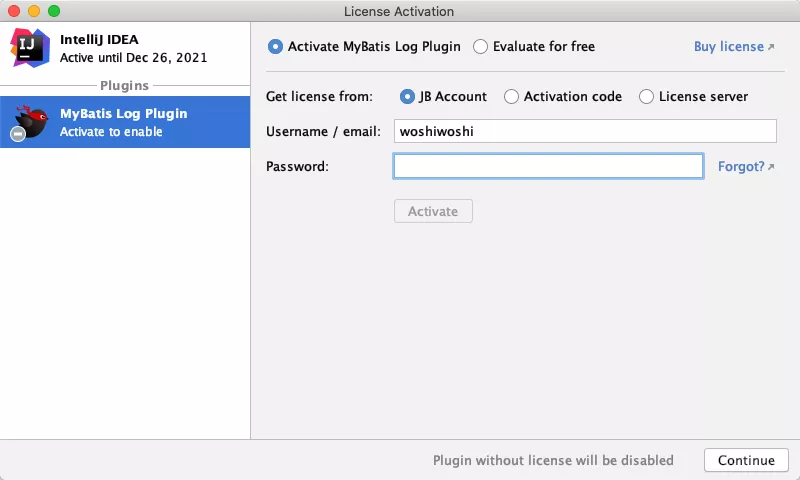Click 'Activate to enable' status text
The image size is (800, 480).
111,132
